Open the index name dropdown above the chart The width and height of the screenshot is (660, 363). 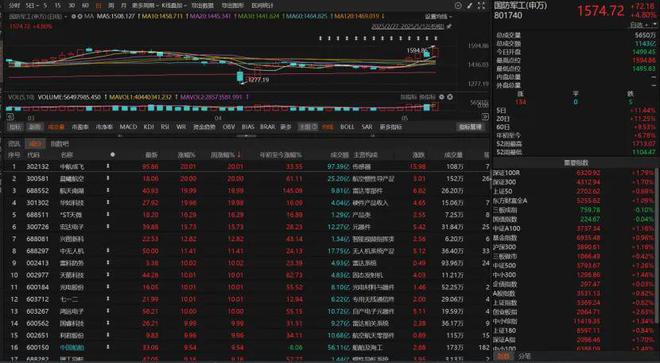39,16
